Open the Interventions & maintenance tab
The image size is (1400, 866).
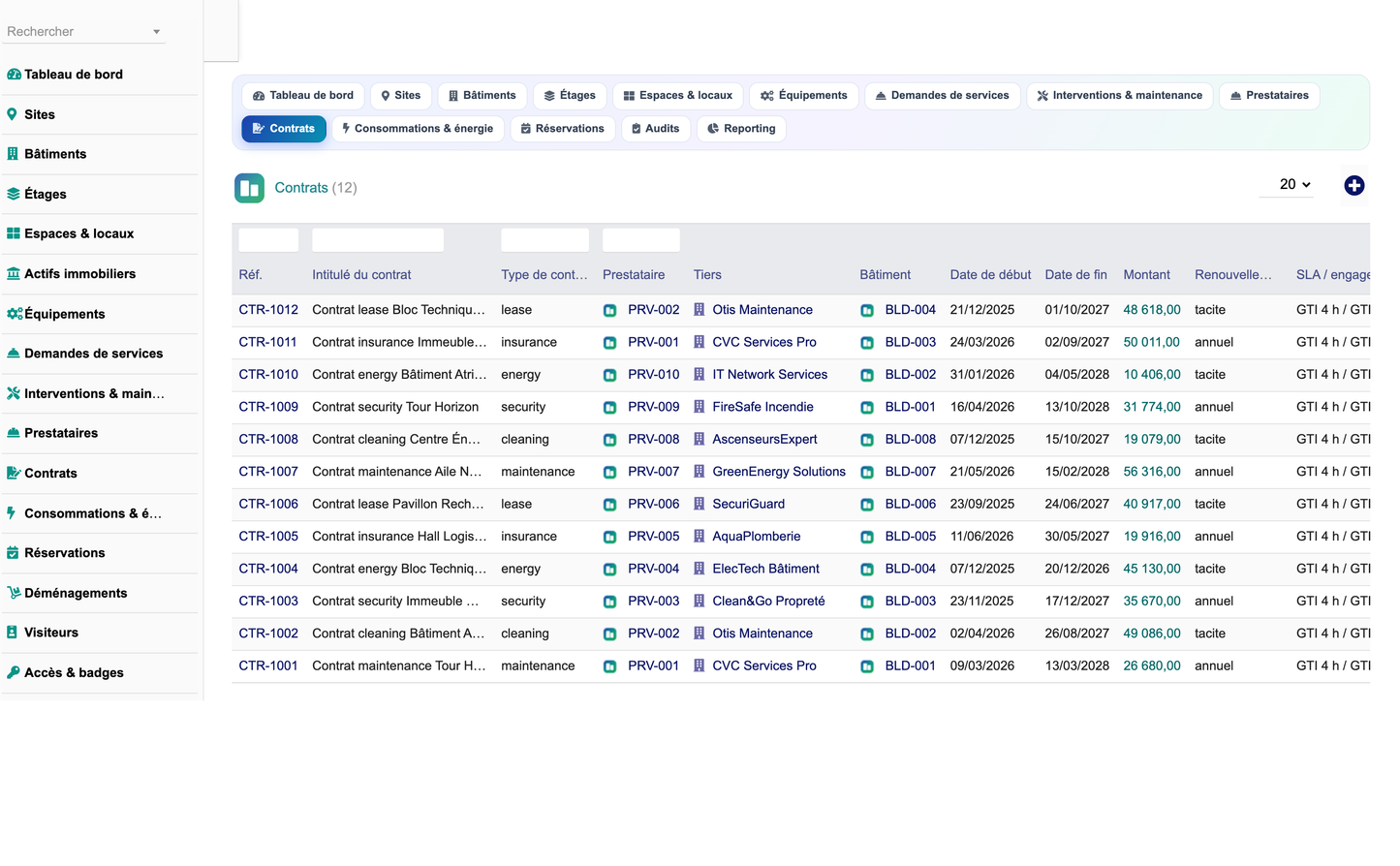tap(1119, 96)
